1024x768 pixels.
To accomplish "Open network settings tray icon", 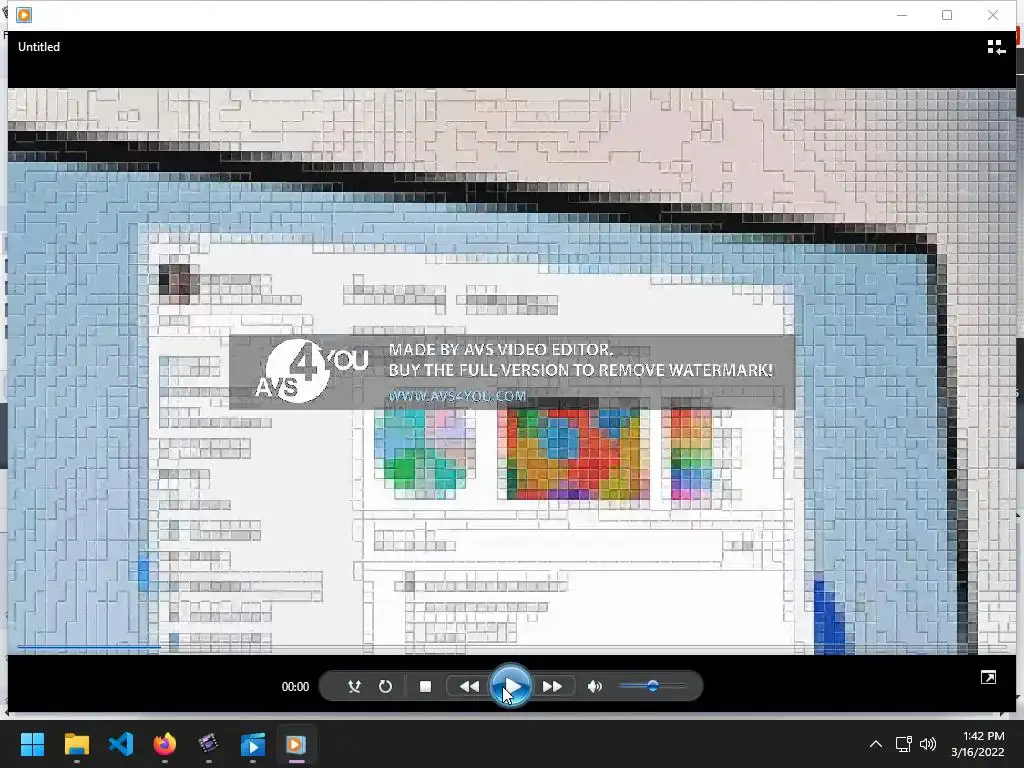I will click(x=903, y=744).
